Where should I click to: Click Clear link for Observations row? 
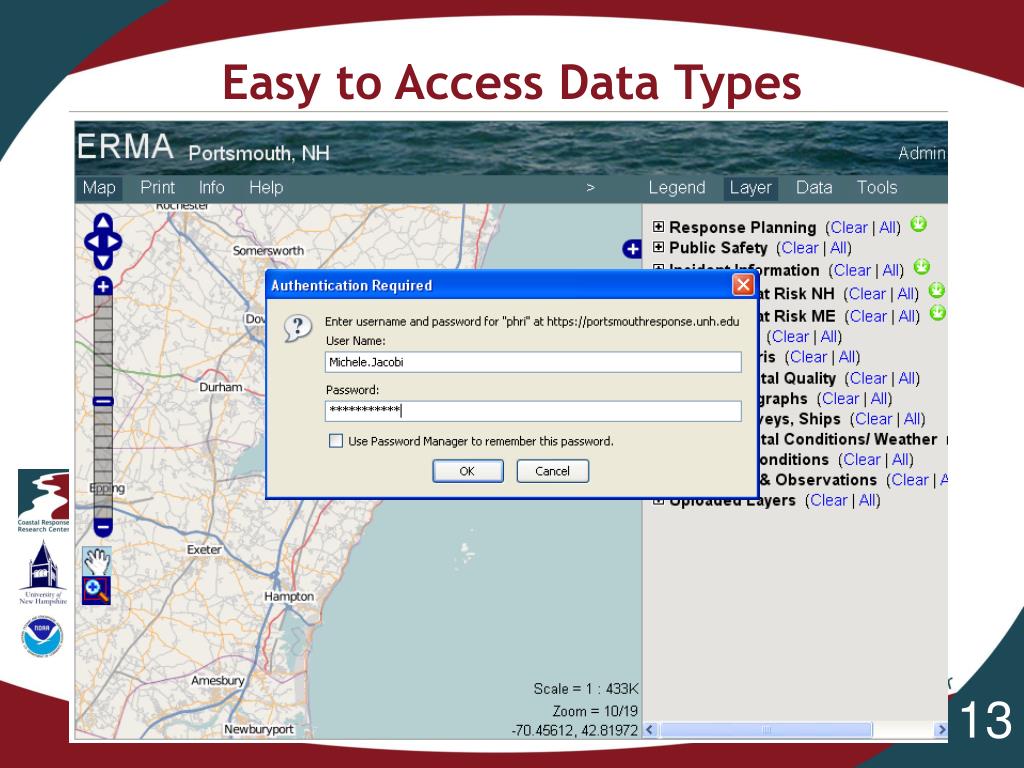910,480
